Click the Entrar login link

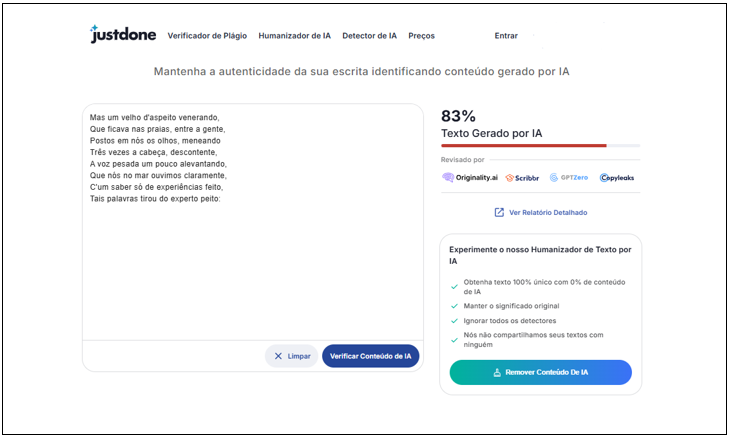(506, 36)
